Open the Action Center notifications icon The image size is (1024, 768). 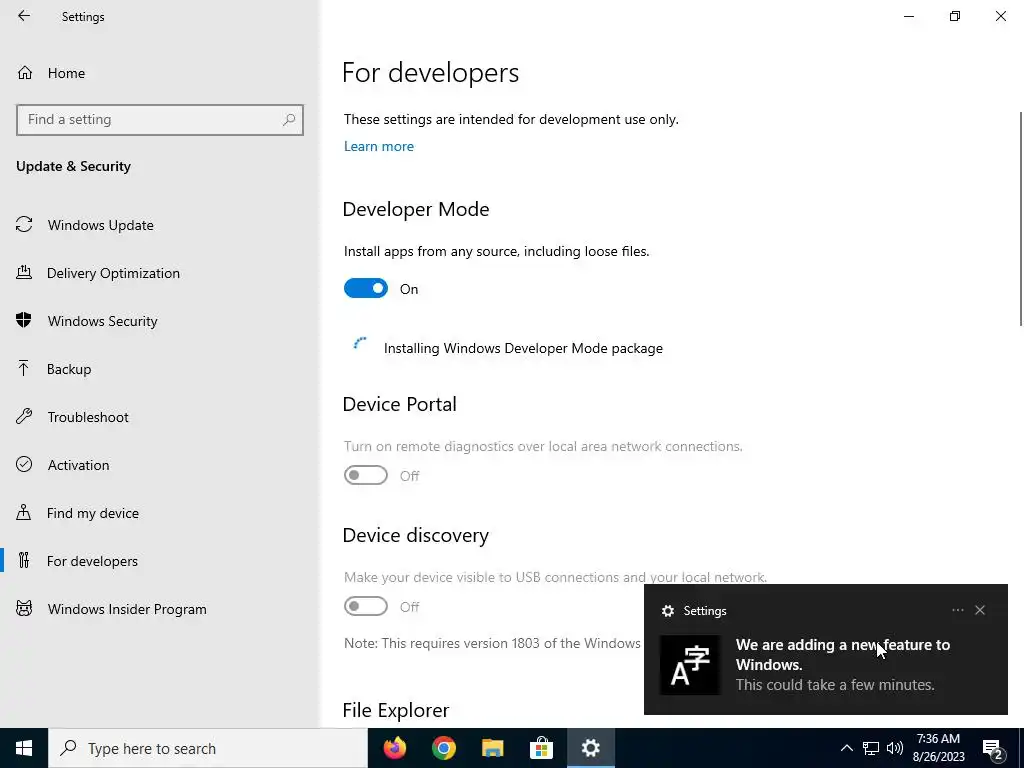pyautogui.click(x=993, y=749)
